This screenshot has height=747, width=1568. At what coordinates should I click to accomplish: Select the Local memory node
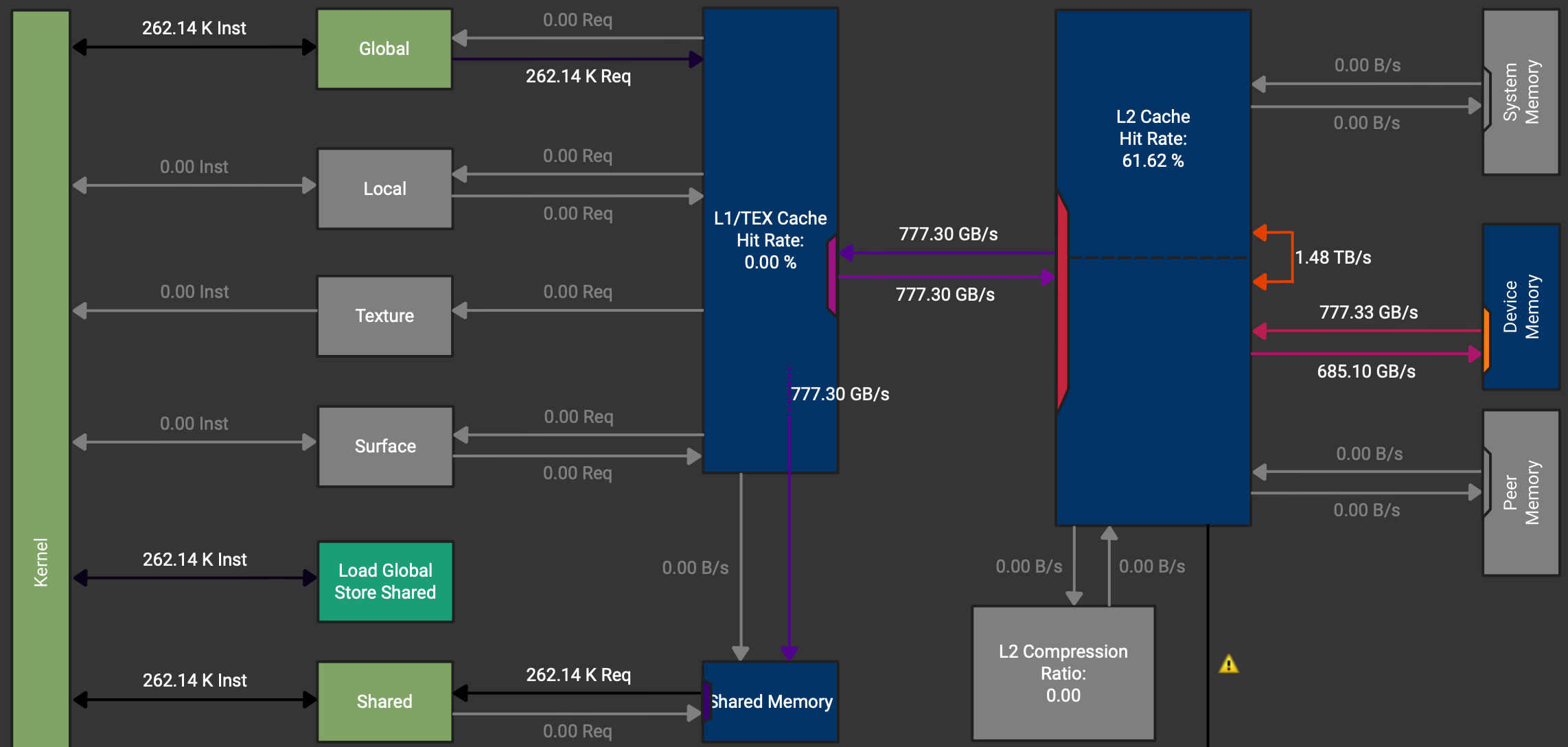point(384,187)
